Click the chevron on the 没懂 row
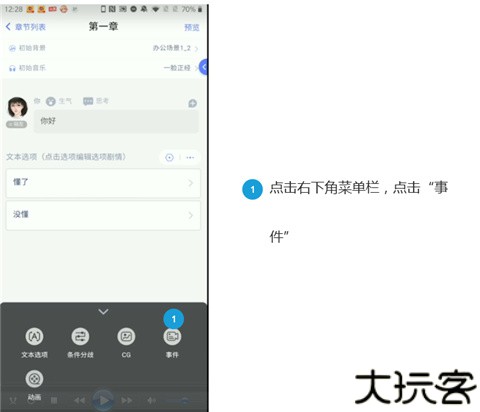The width and height of the screenshot is (480, 412). 190,215
